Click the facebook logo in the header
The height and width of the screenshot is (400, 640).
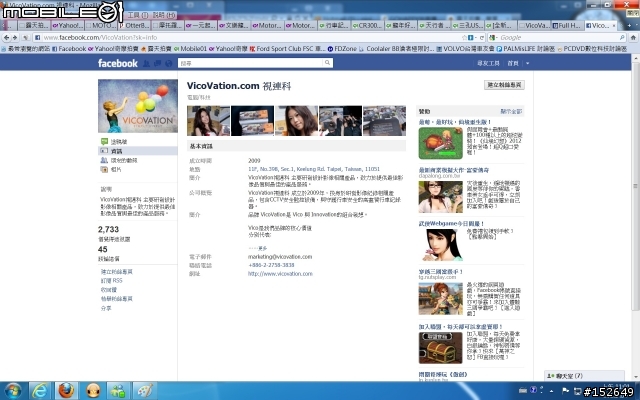[x=118, y=63]
